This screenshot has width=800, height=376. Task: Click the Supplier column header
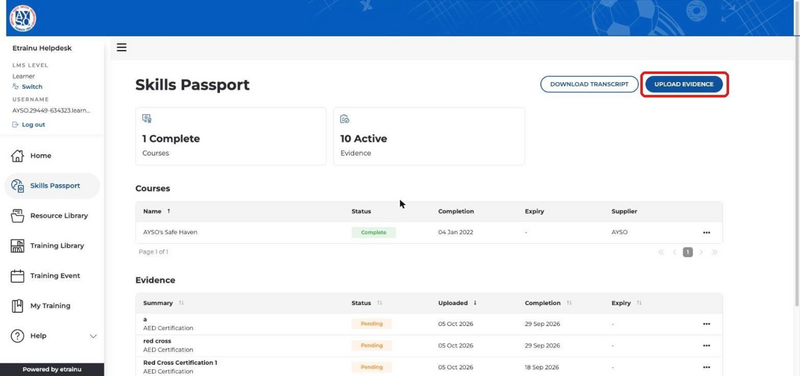coord(624,211)
